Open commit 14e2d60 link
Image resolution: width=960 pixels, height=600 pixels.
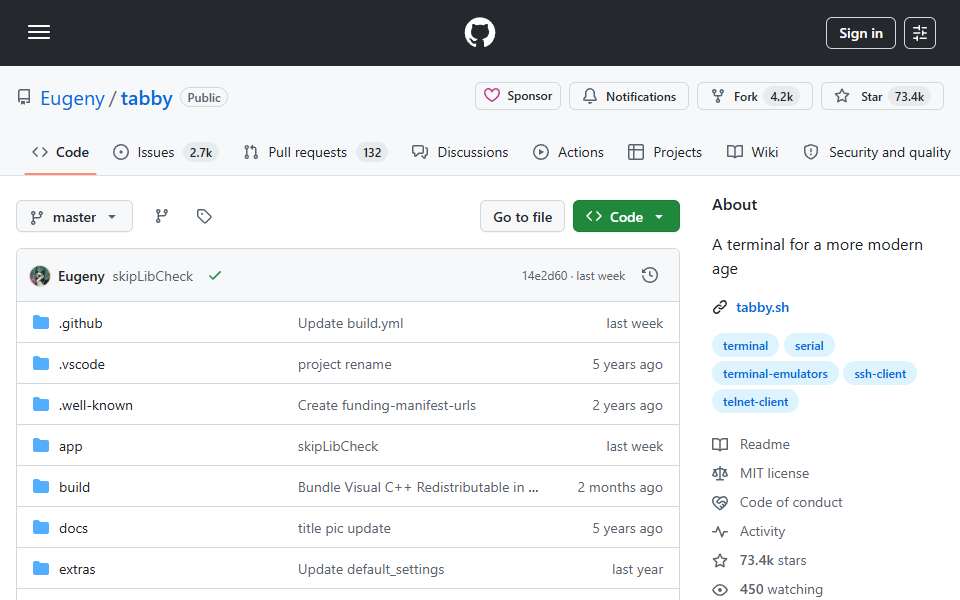[x=544, y=276]
